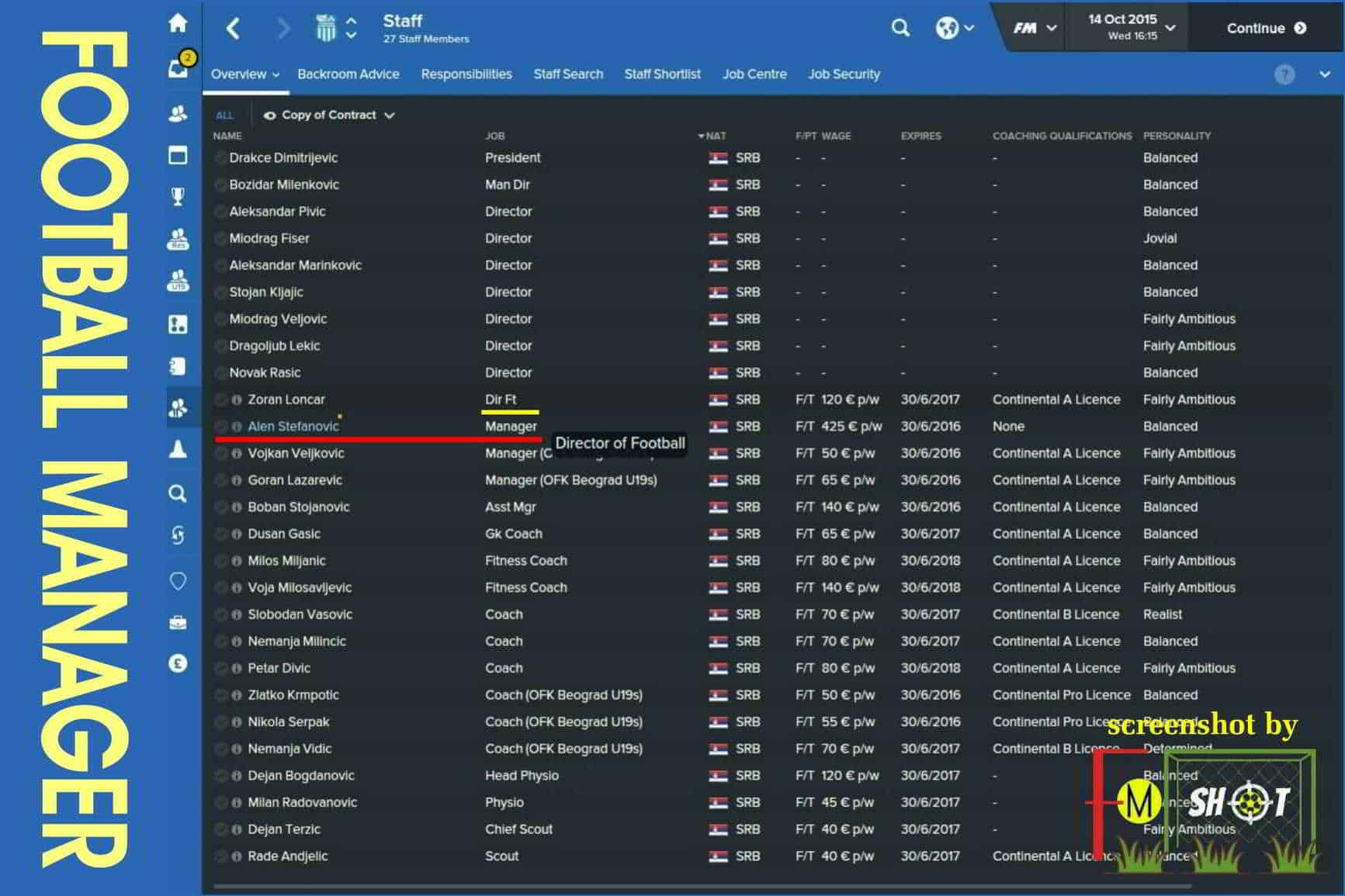Image resolution: width=1345 pixels, height=896 pixels.
Task: Switch club with the up/down arrows
Action: pyautogui.click(x=352, y=28)
